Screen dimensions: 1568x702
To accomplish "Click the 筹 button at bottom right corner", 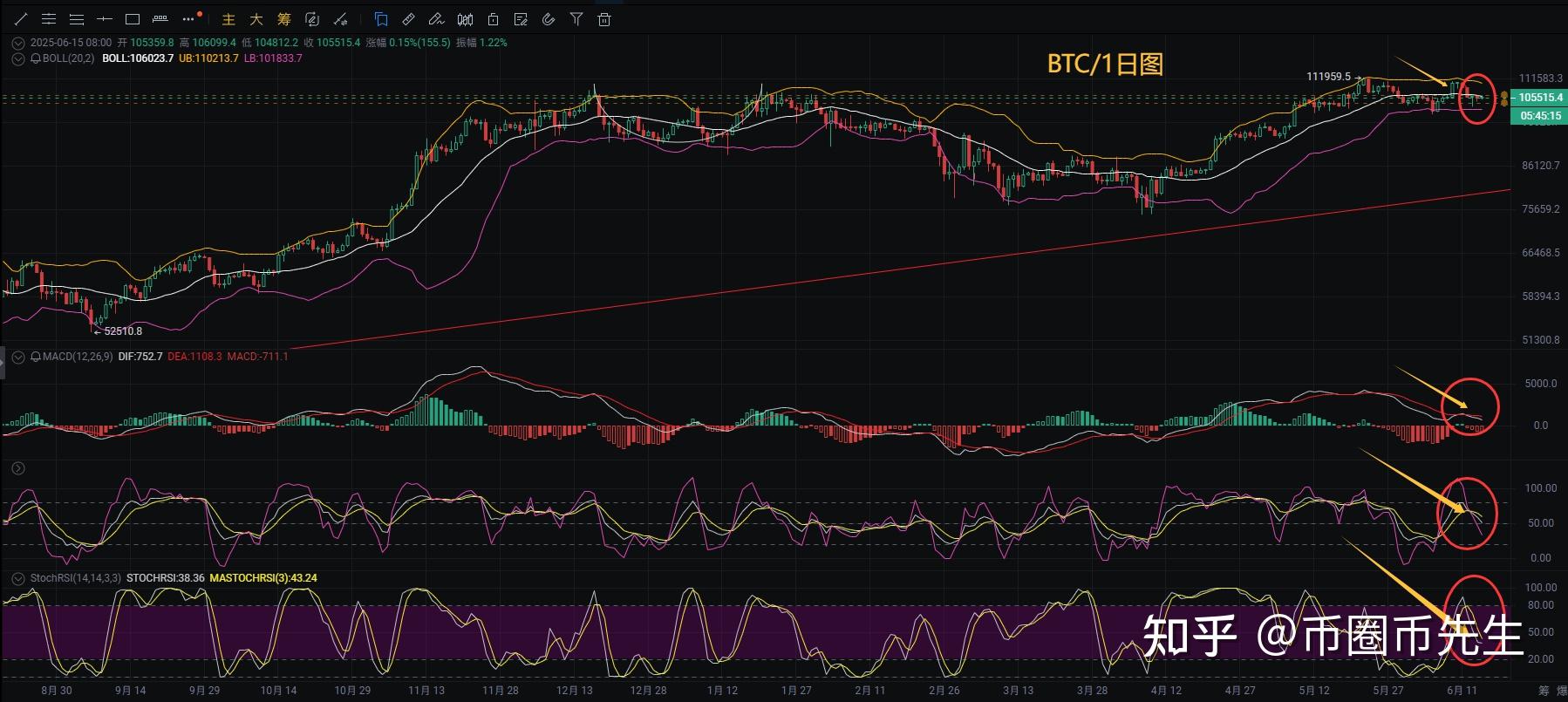I will click(1543, 691).
